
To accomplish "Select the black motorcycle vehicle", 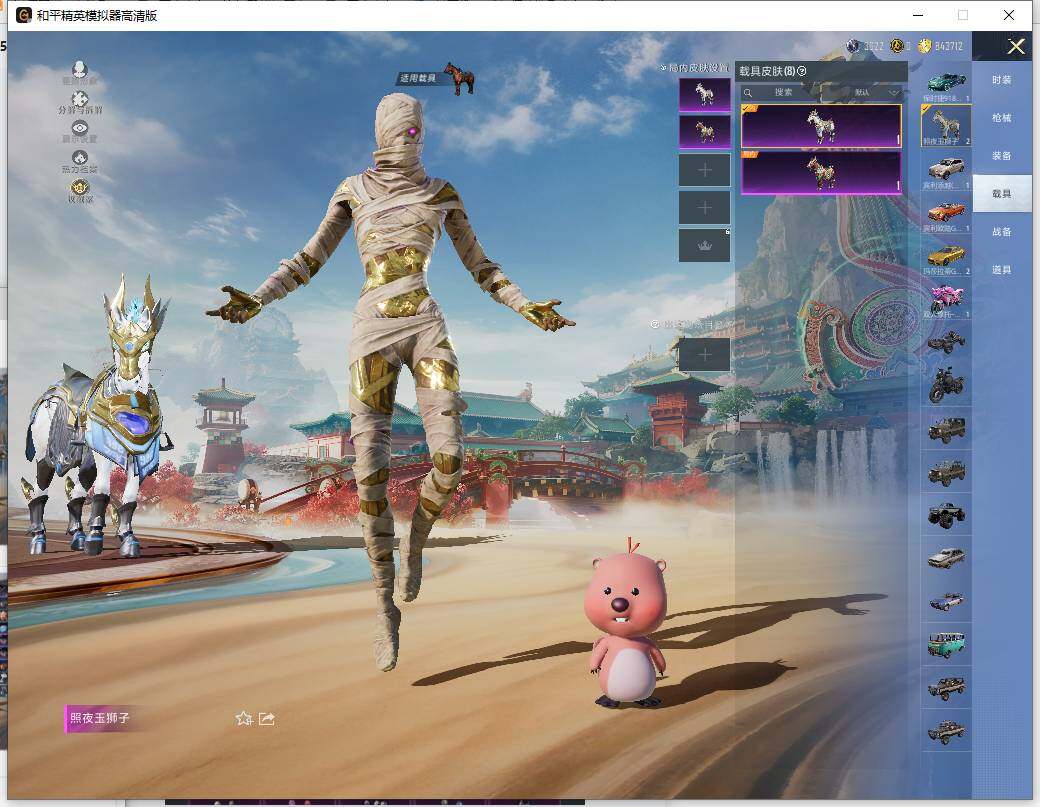I will tap(946, 385).
